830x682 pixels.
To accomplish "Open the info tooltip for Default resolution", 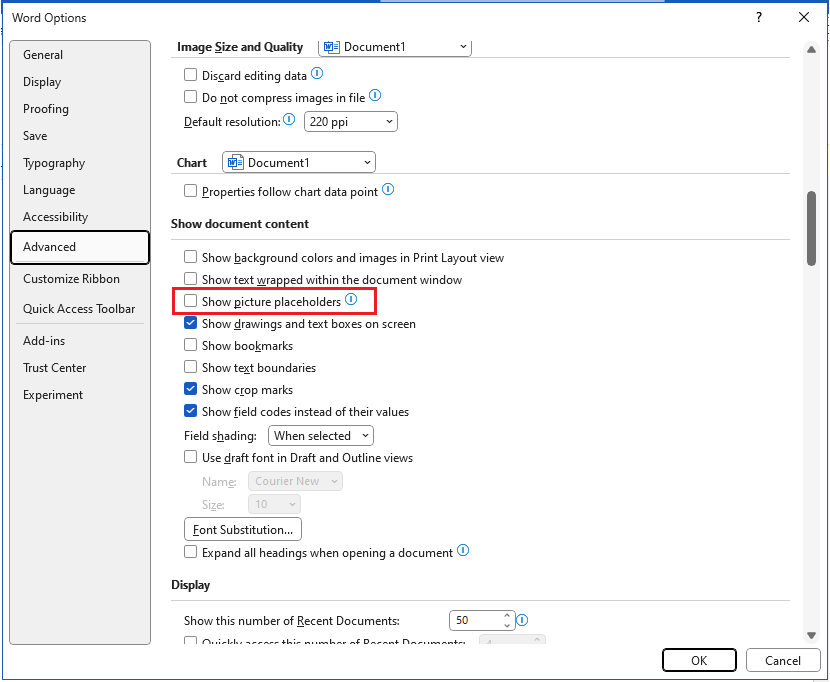I will point(290,119).
